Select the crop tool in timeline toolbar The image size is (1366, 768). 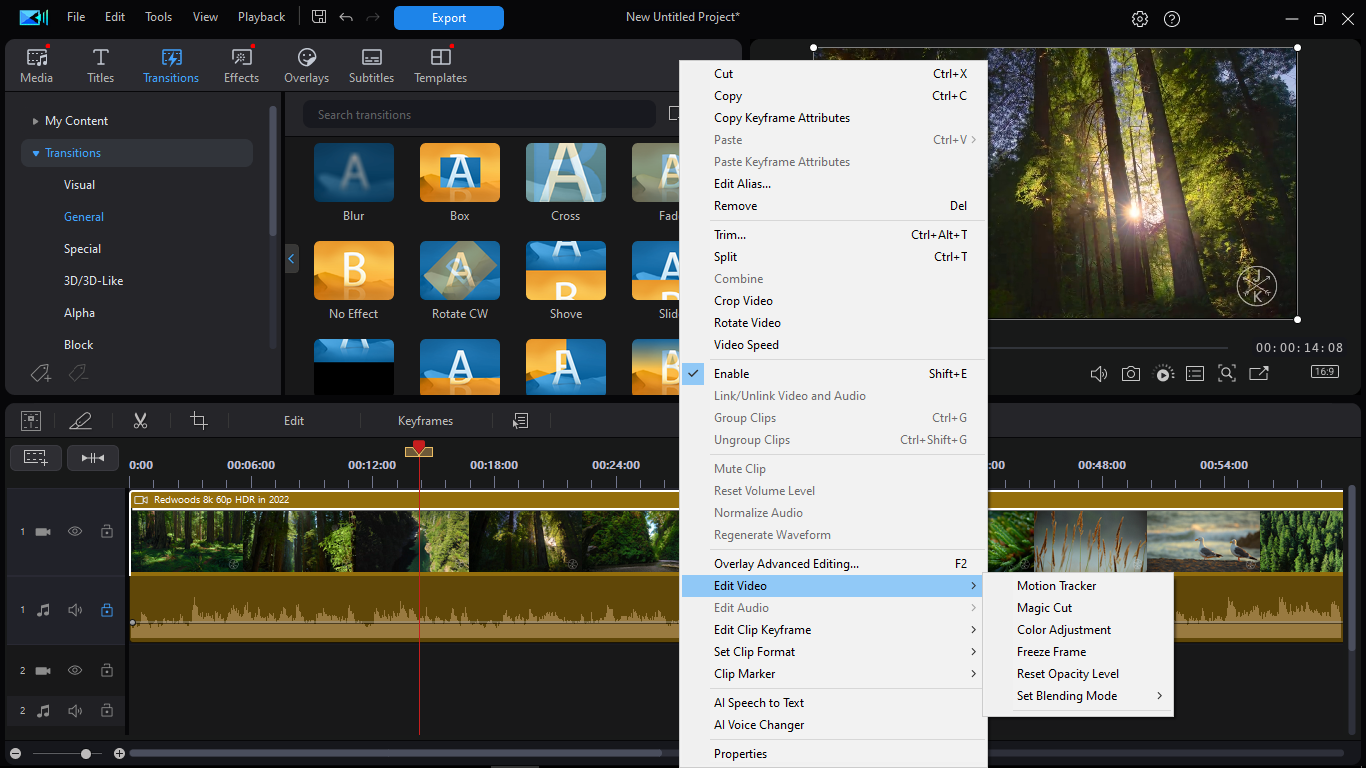[199, 421]
